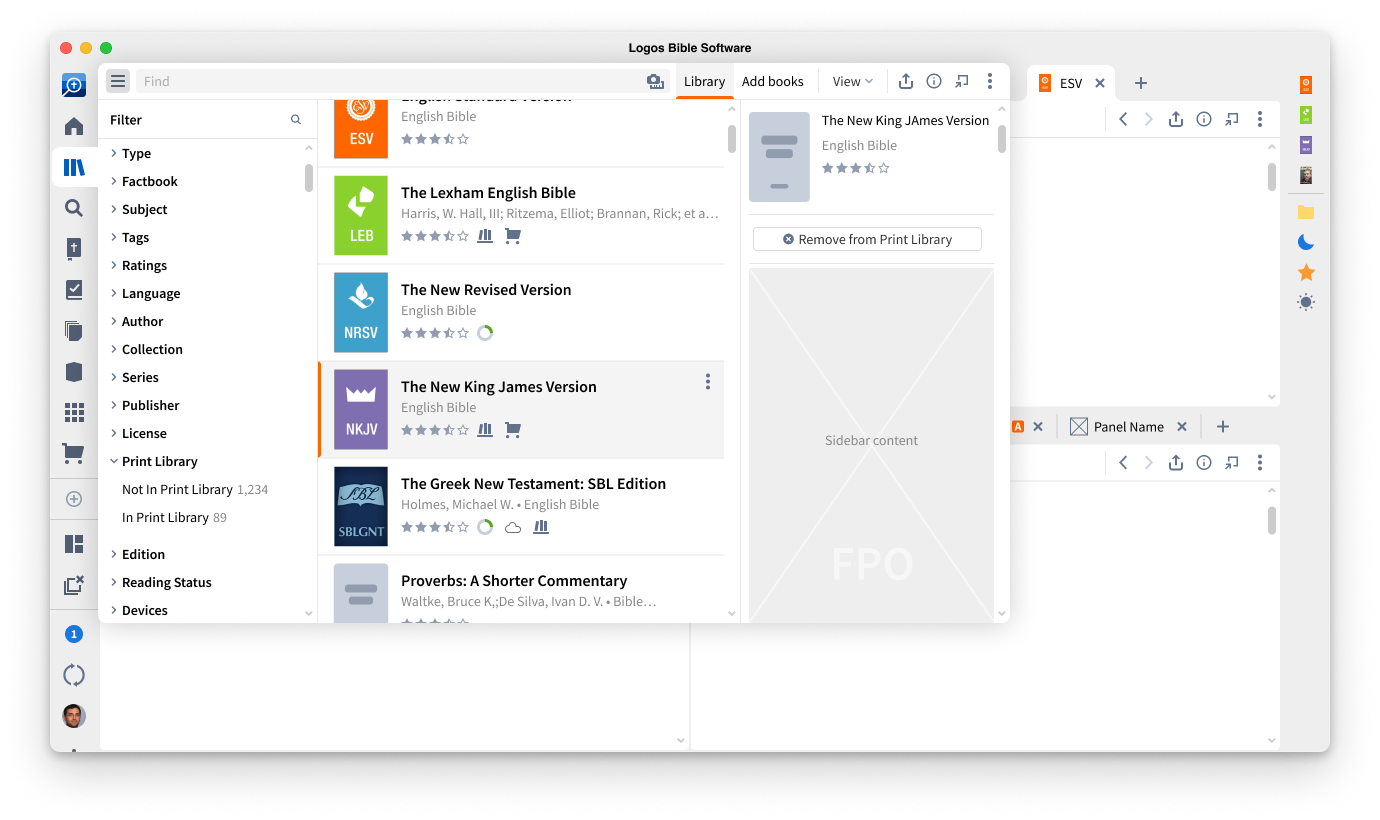Pop out the Library panel with float icon
Viewport: 1380px width, 820px height.
point(962,81)
